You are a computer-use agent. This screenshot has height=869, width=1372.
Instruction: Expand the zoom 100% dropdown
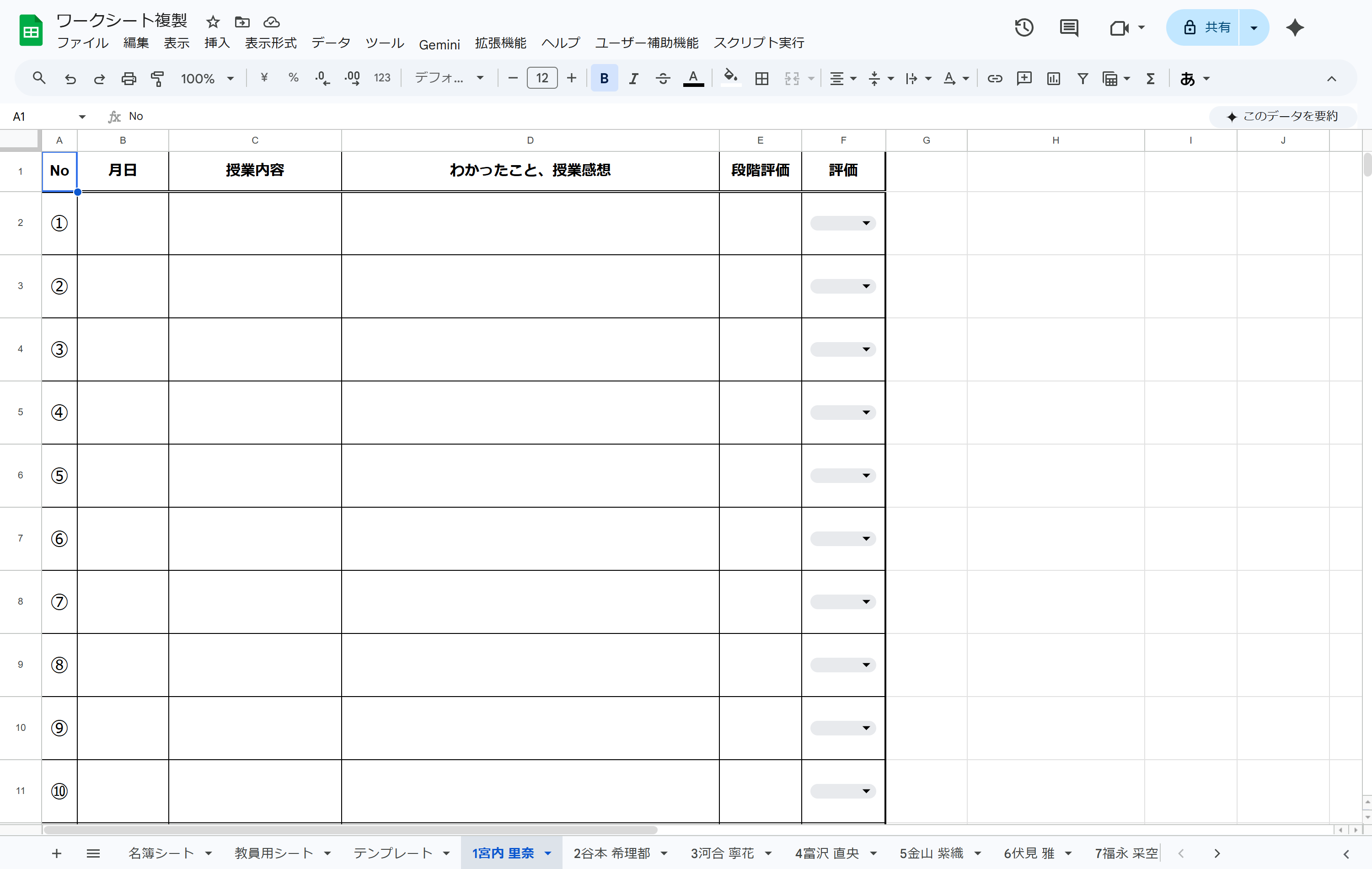(x=207, y=78)
